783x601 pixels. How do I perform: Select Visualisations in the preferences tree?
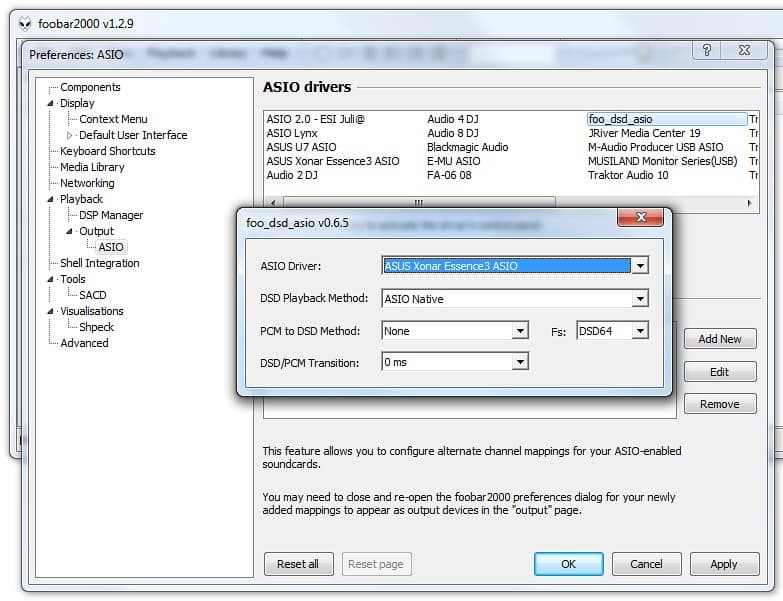click(92, 311)
